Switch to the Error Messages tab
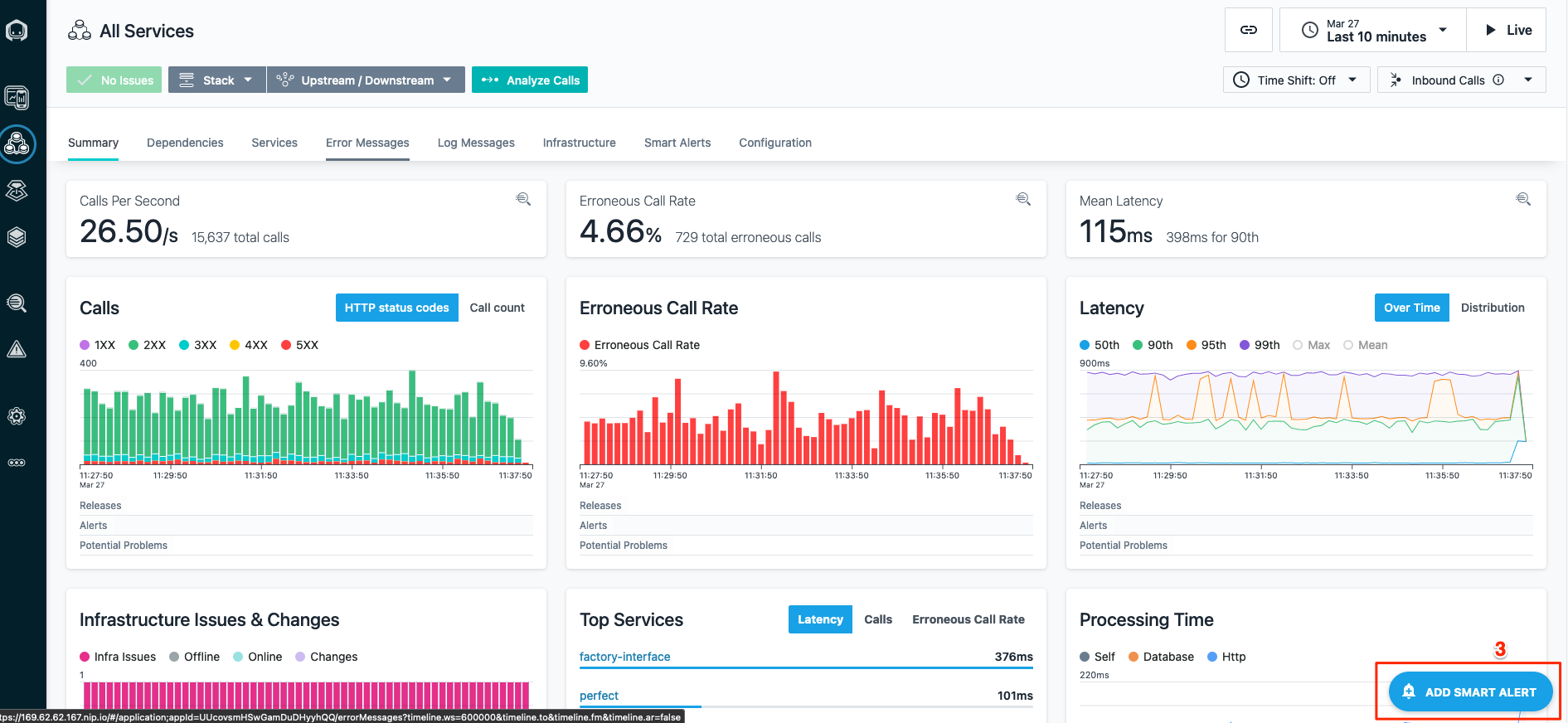 [x=367, y=143]
